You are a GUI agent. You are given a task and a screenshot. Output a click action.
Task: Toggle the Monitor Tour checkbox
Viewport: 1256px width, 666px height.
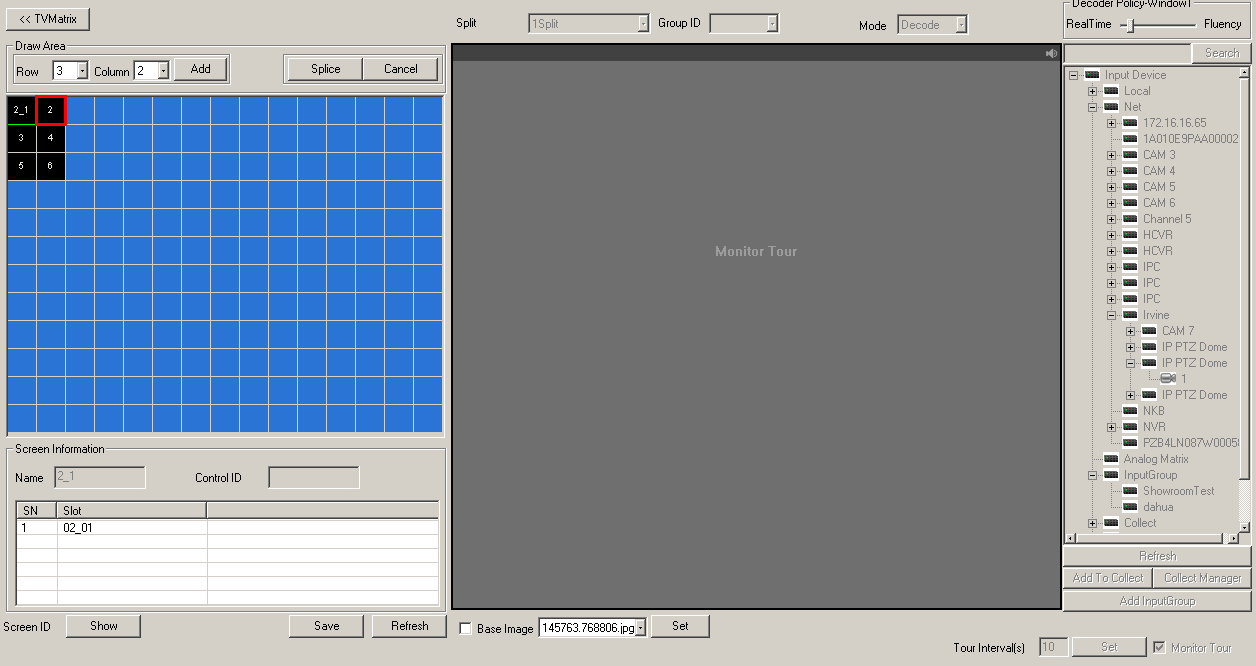point(1160,647)
